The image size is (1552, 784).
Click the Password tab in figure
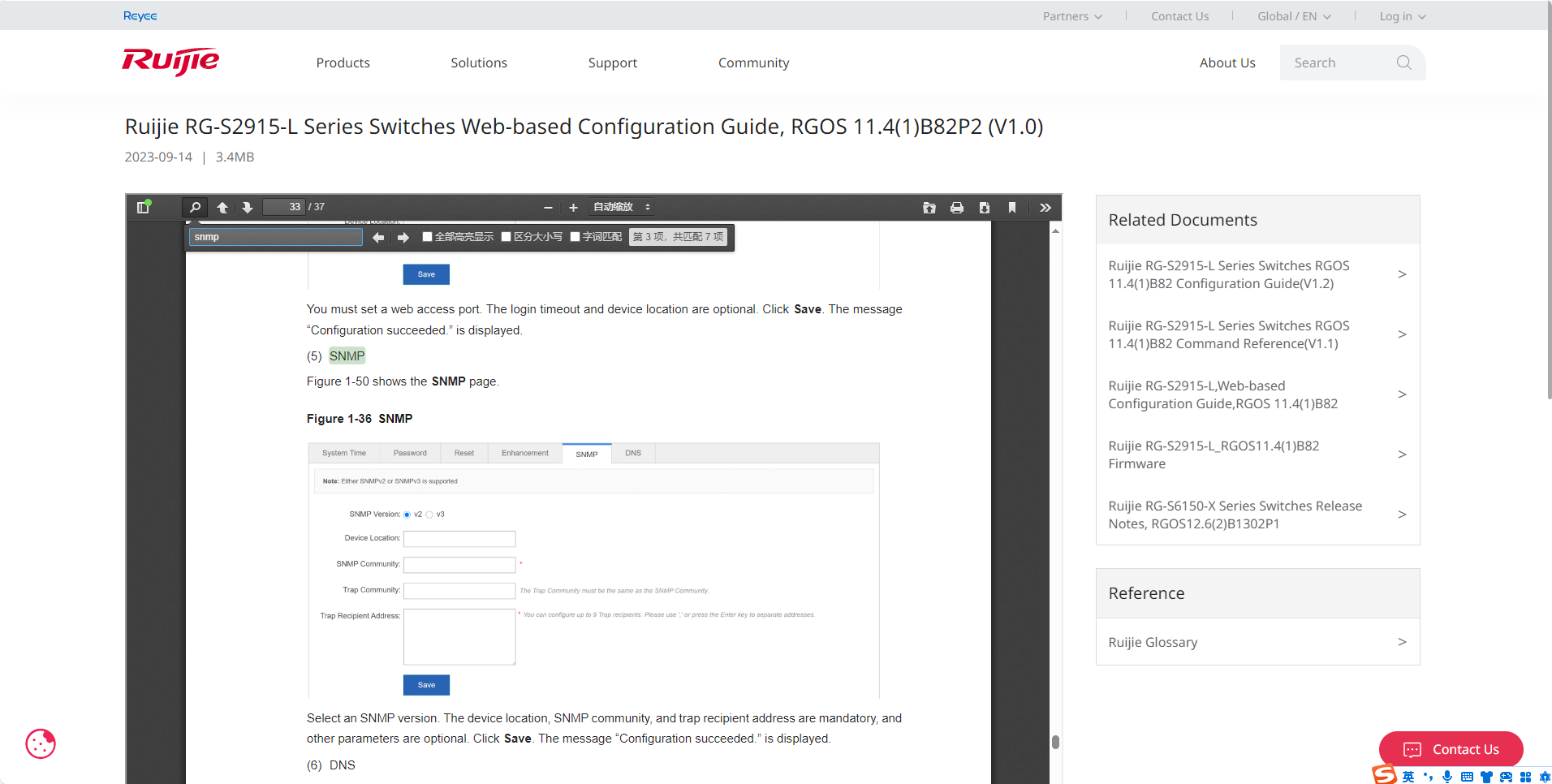click(410, 453)
